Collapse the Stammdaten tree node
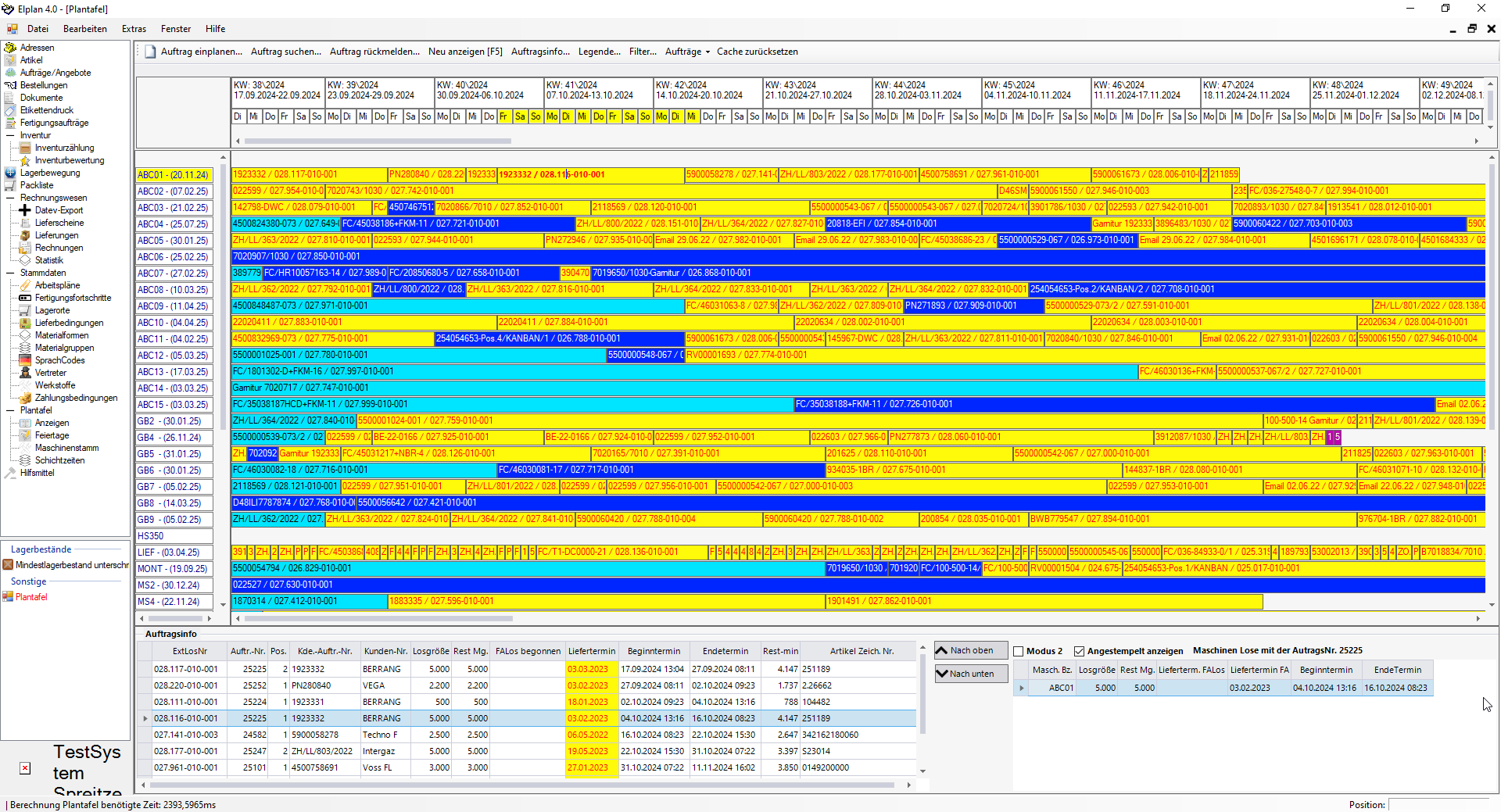 pyautogui.click(x=11, y=273)
